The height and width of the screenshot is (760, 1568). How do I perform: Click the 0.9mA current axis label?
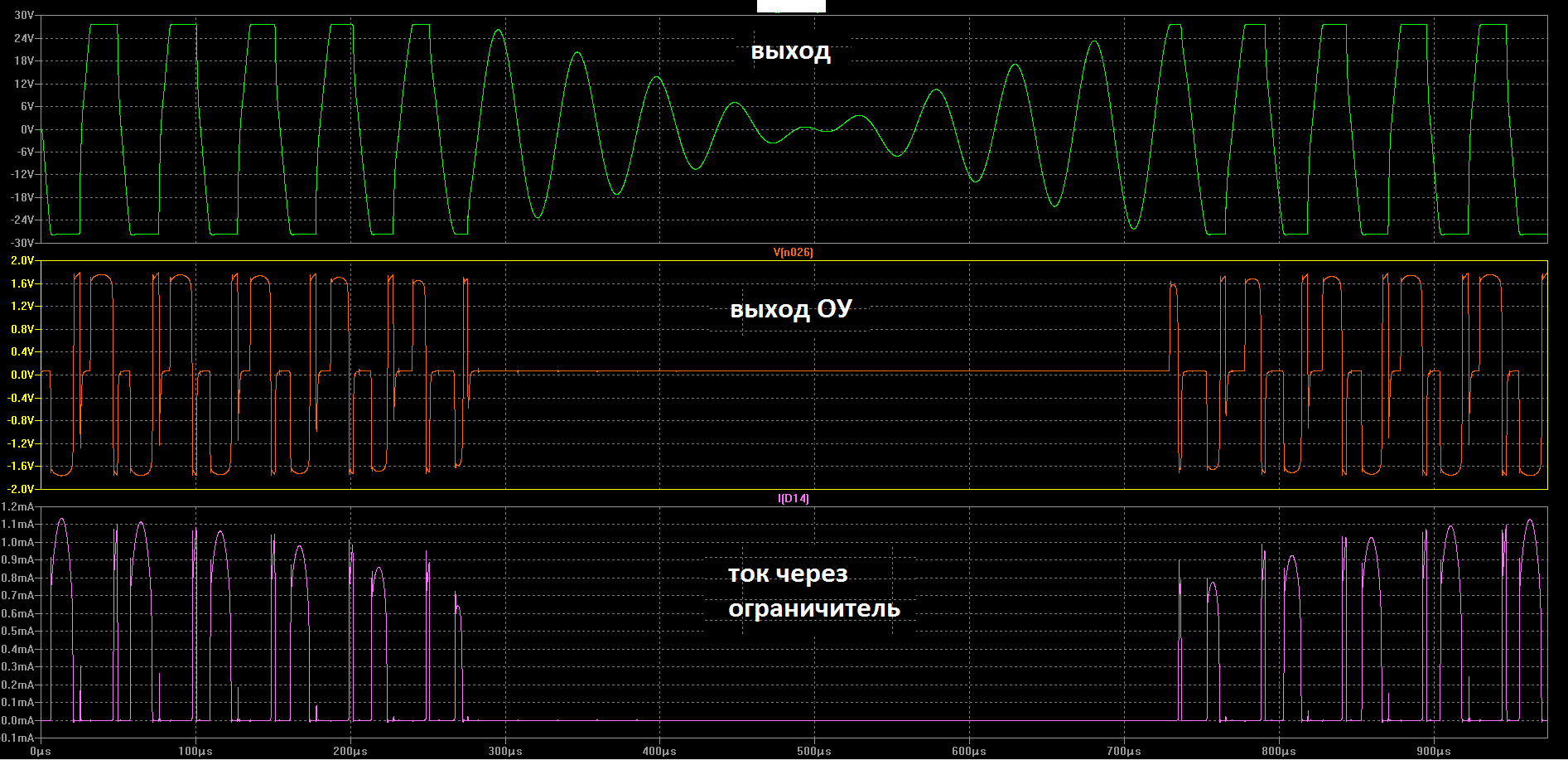(18, 559)
